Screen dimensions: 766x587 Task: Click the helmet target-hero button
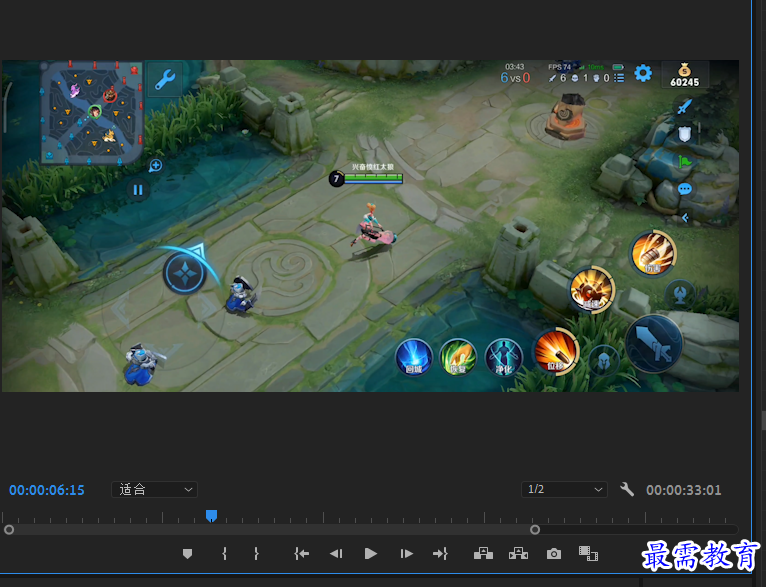click(x=603, y=361)
